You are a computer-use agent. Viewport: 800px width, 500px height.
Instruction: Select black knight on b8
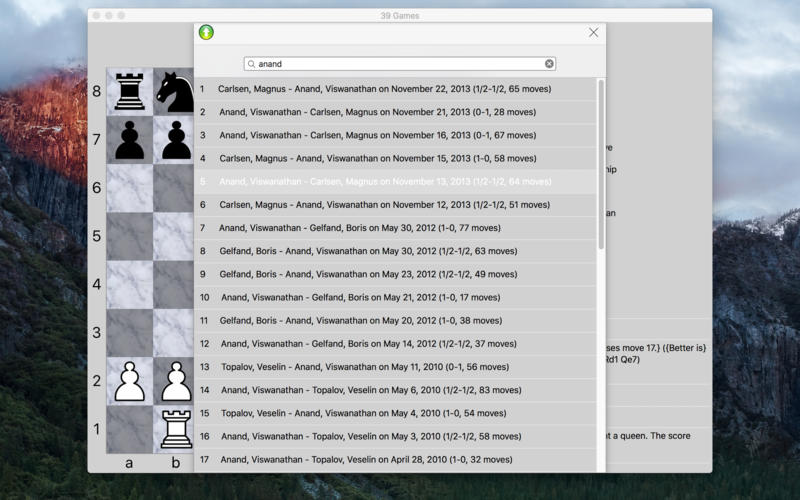click(x=175, y=92)
